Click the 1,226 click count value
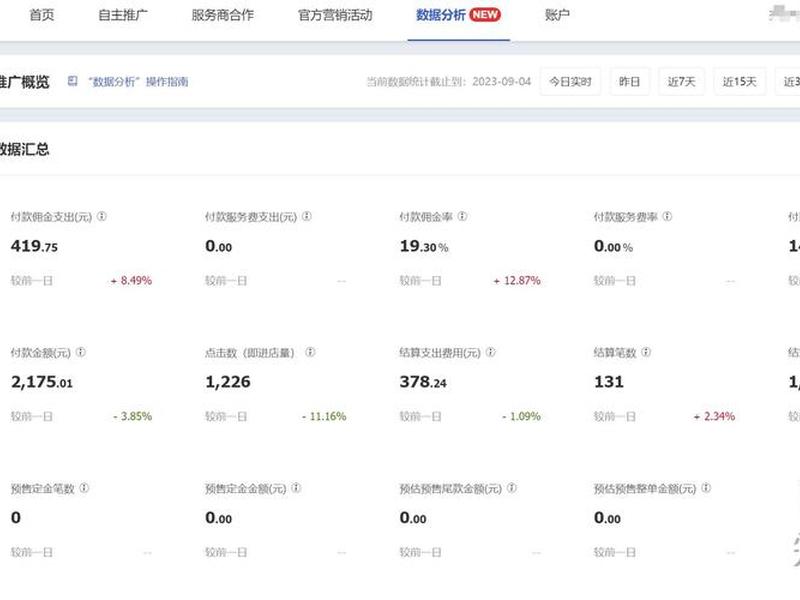Image resolution: width=800 pixels, height=600 pixels. pyautogui.click(x=228, y=382)
